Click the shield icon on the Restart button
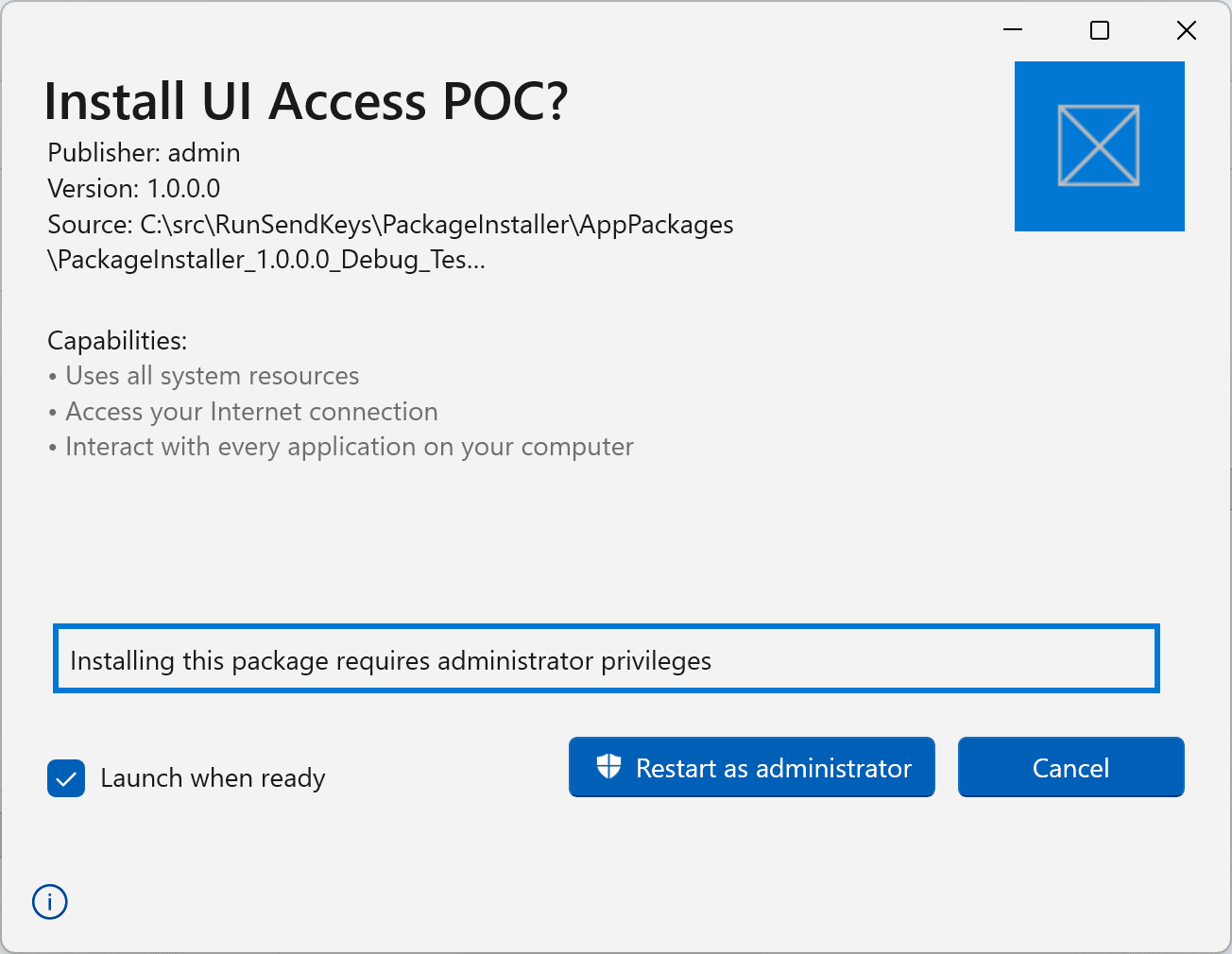Viewport: 1232px width, 954px height. pos(609,766)
